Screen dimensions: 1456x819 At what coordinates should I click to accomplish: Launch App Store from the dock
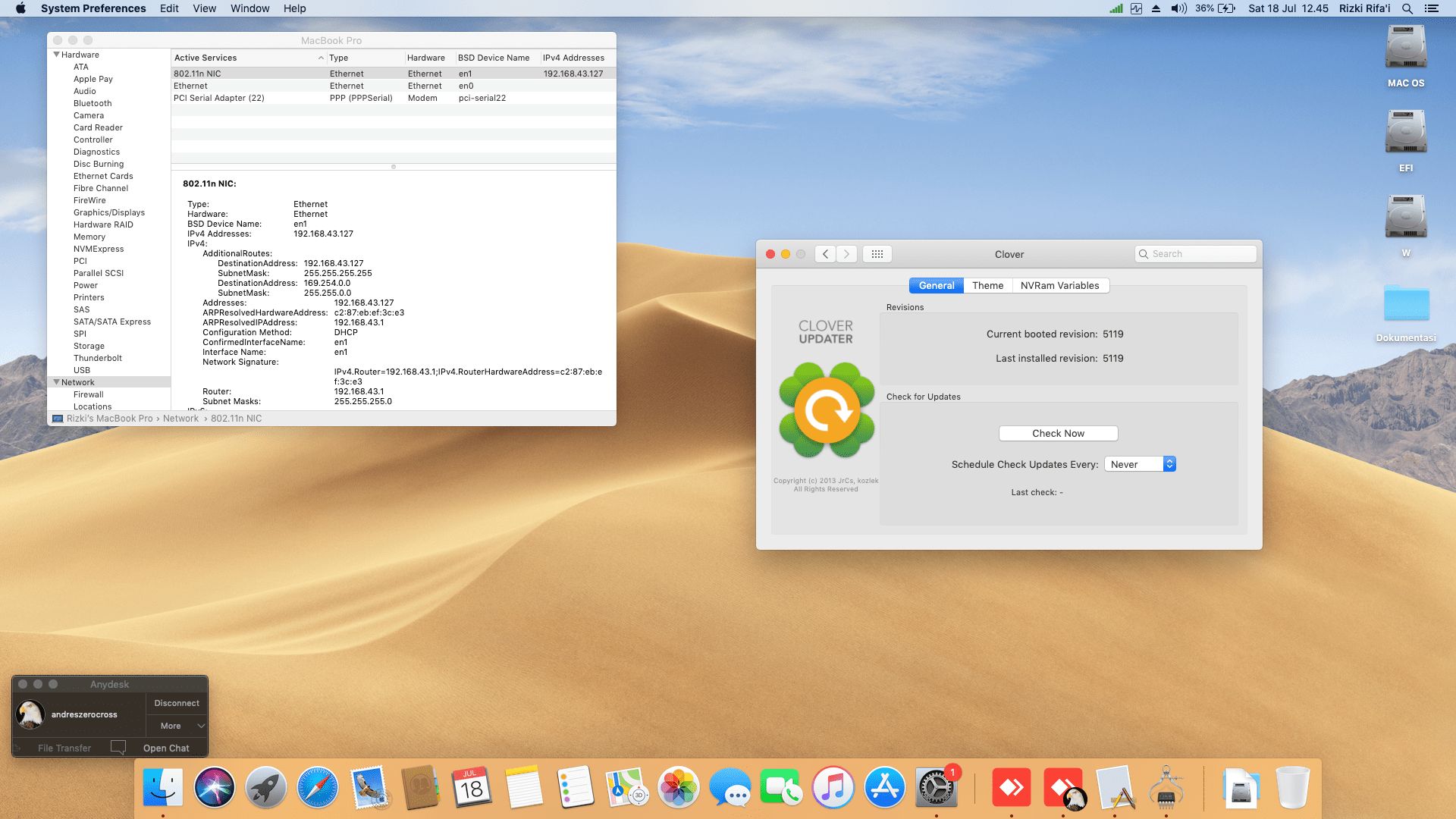884,788
